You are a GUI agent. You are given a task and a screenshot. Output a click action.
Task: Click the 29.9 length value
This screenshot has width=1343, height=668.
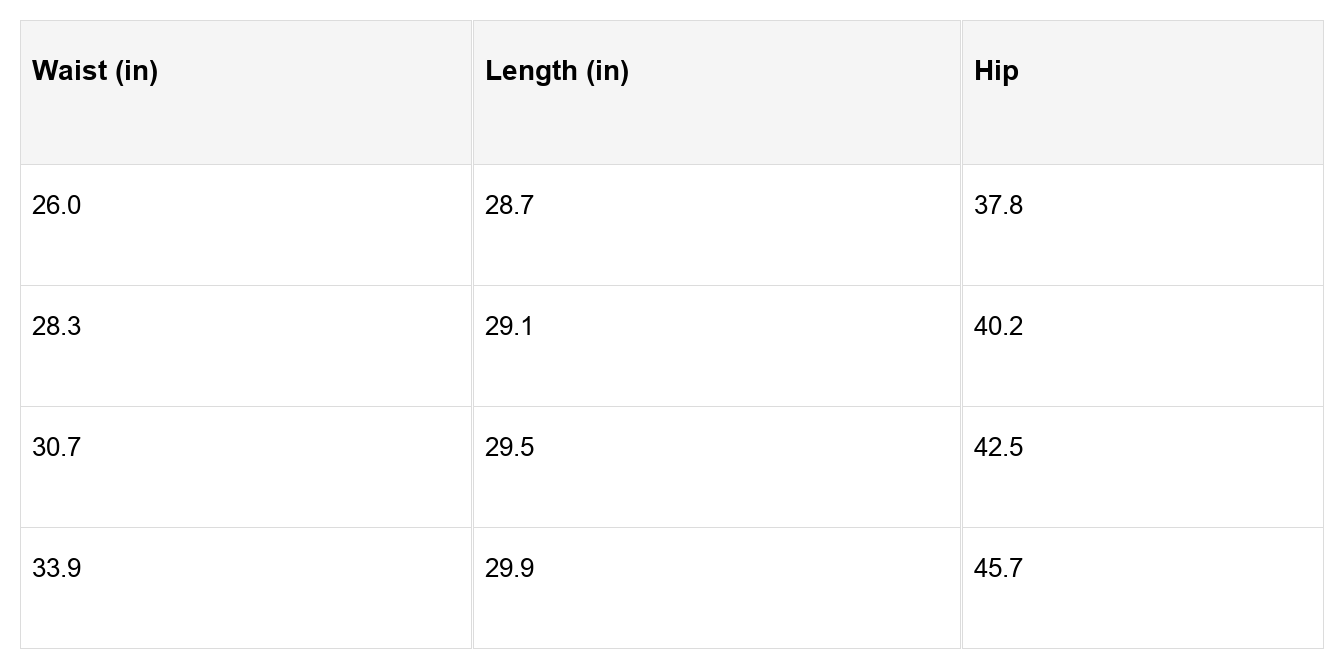[x=510, y=569]
